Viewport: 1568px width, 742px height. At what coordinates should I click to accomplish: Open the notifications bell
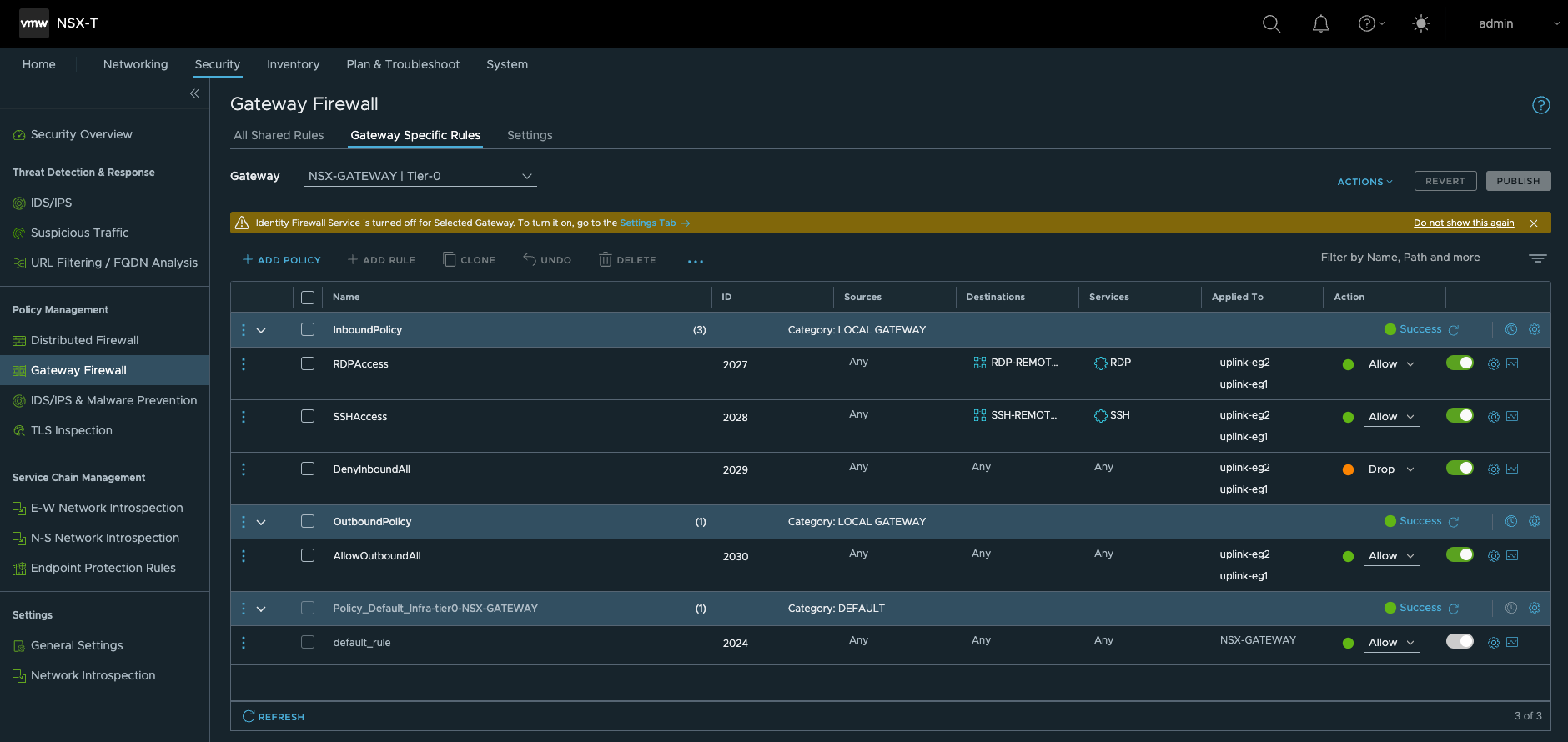(1321, 24)
